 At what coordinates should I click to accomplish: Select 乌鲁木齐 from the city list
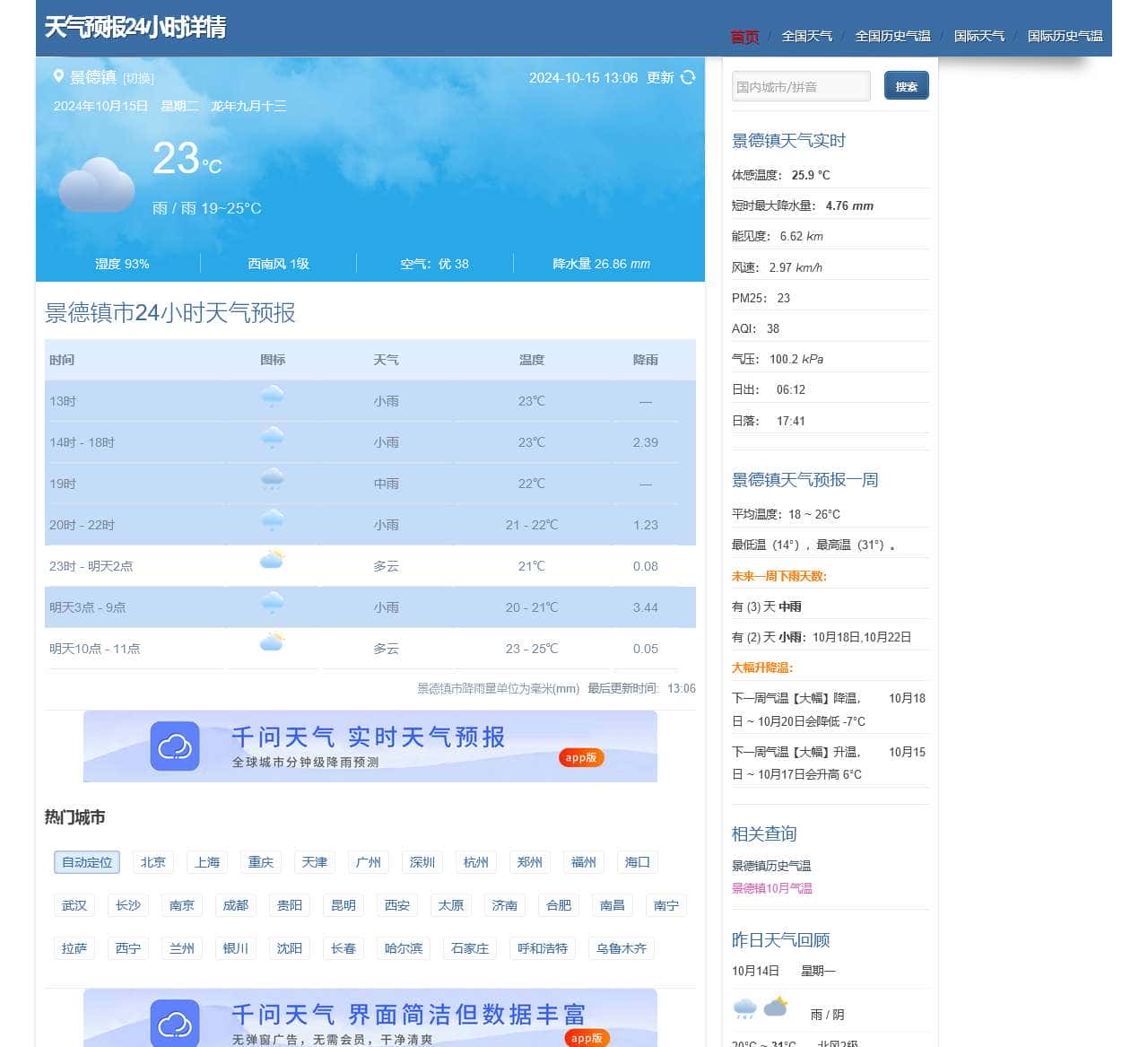[621, 948]
